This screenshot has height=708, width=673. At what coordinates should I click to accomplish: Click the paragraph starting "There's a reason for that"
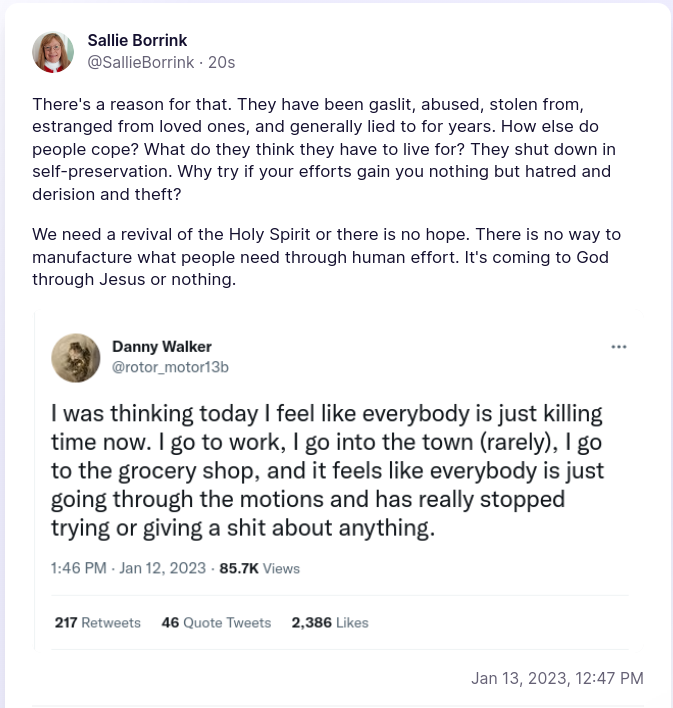coord(323,149)
